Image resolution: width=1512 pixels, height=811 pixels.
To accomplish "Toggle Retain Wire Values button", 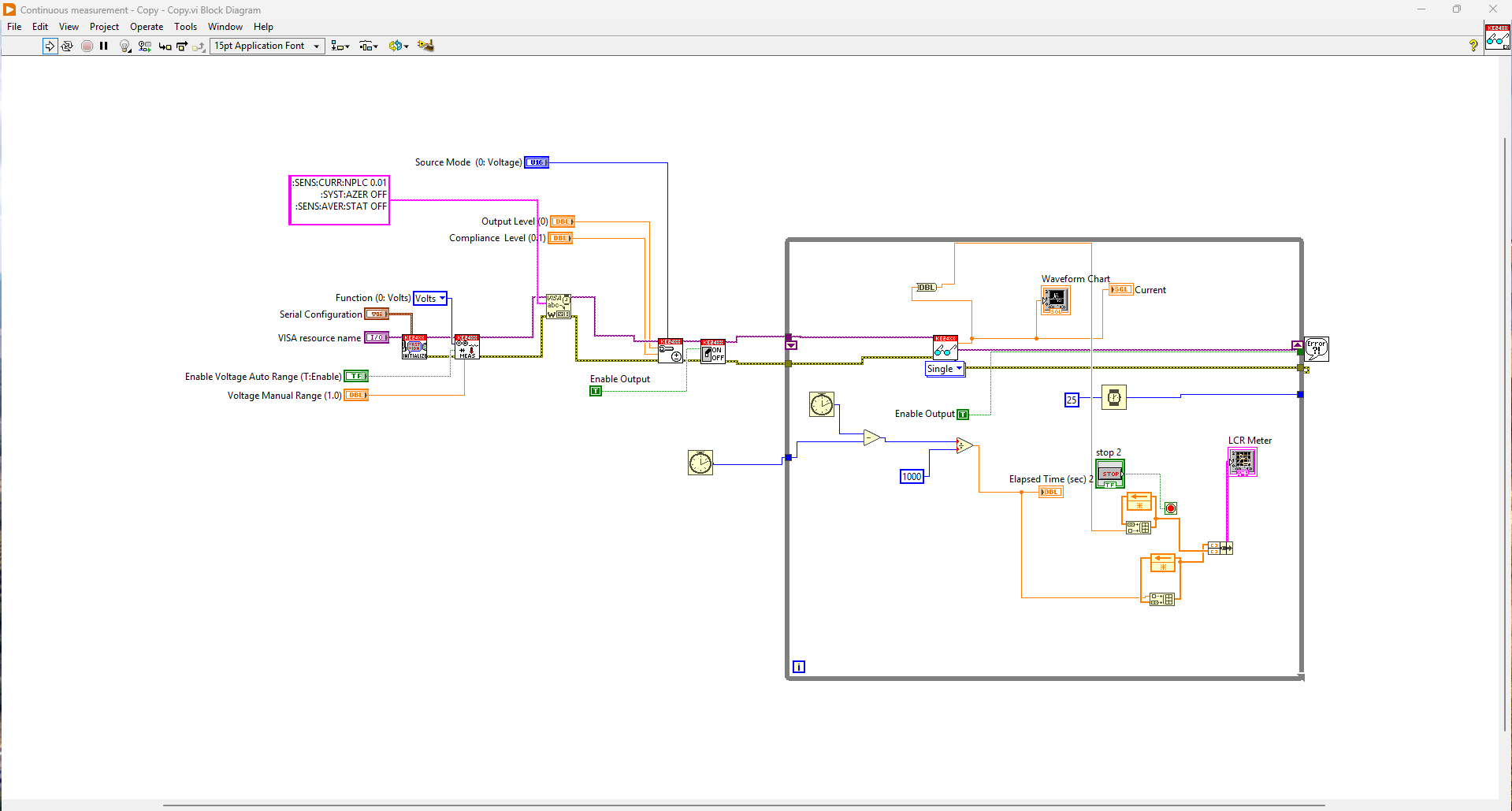I will pos(144,46).
